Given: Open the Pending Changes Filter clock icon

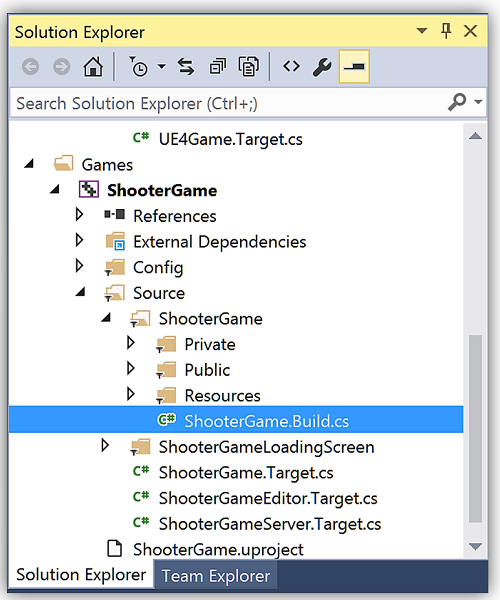Looking at the screenshot, I should pos(138,67).
